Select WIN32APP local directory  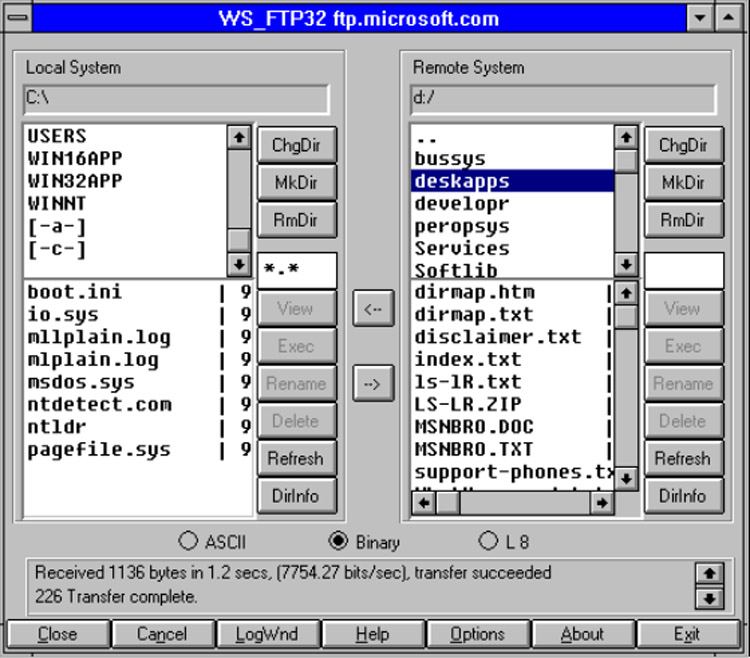click(125, 181)
